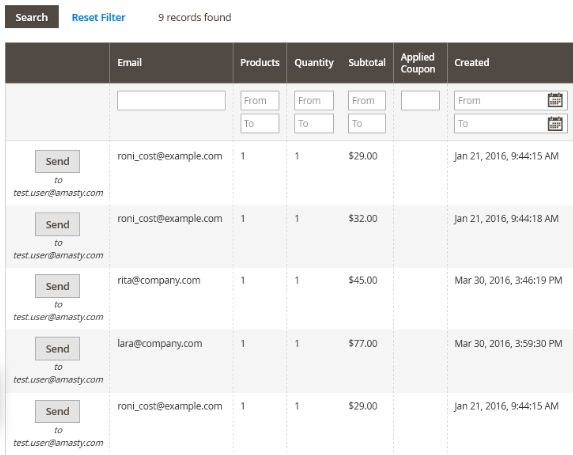Sort by the Created column header
Viewport: 573px width, 455px height.
[x=472, y=62]
